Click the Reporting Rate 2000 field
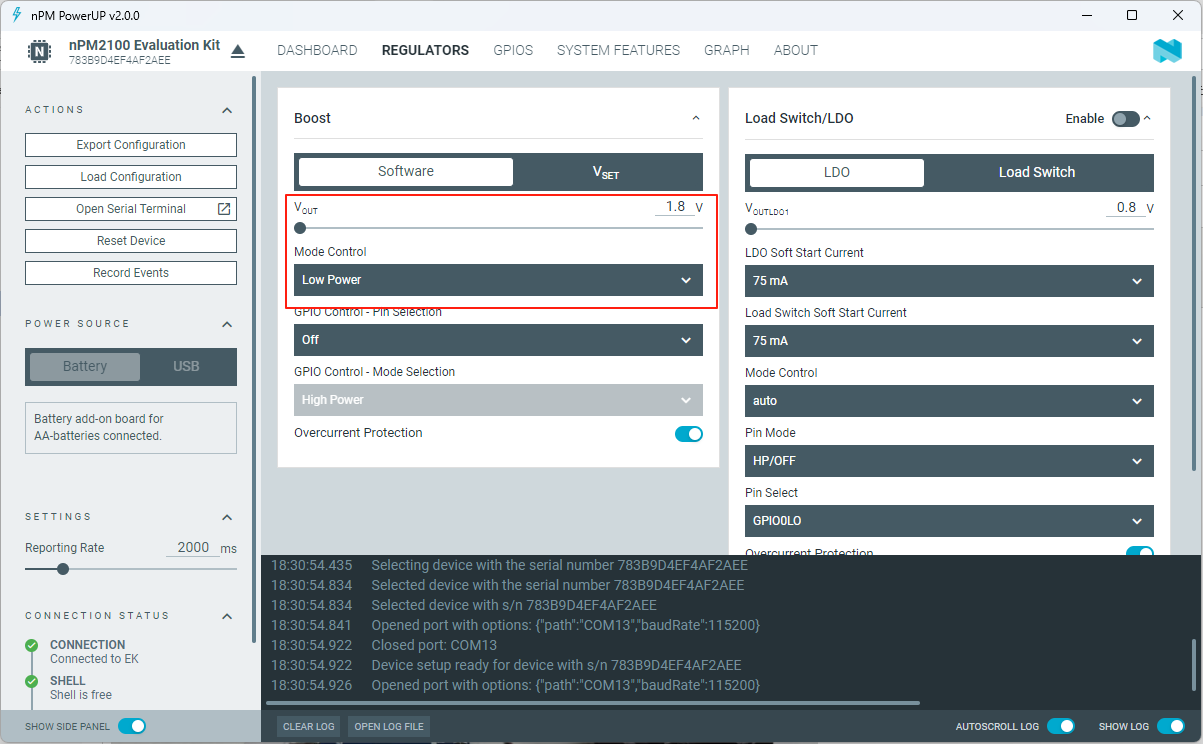Screen dimensions: 1203x744 (193, 548)
